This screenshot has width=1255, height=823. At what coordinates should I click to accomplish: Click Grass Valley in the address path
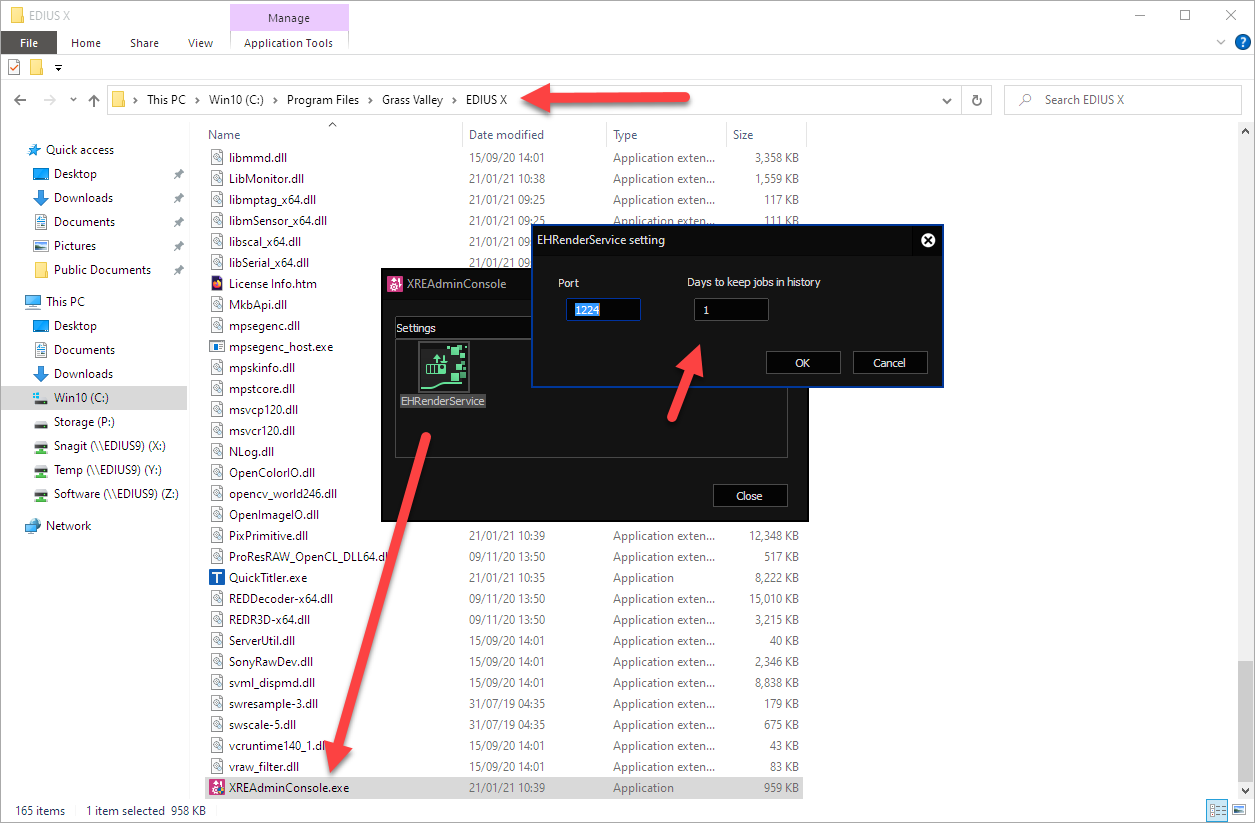pos(414,100)
